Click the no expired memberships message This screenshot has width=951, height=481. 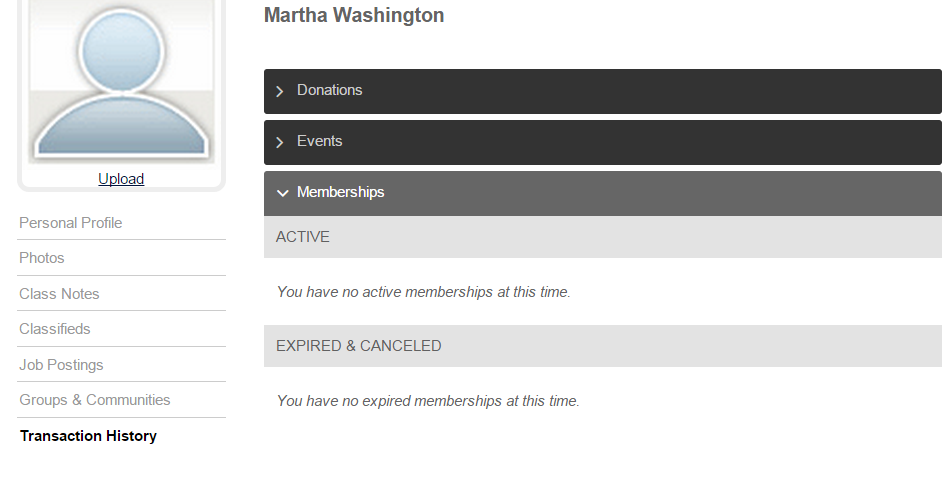428,401
